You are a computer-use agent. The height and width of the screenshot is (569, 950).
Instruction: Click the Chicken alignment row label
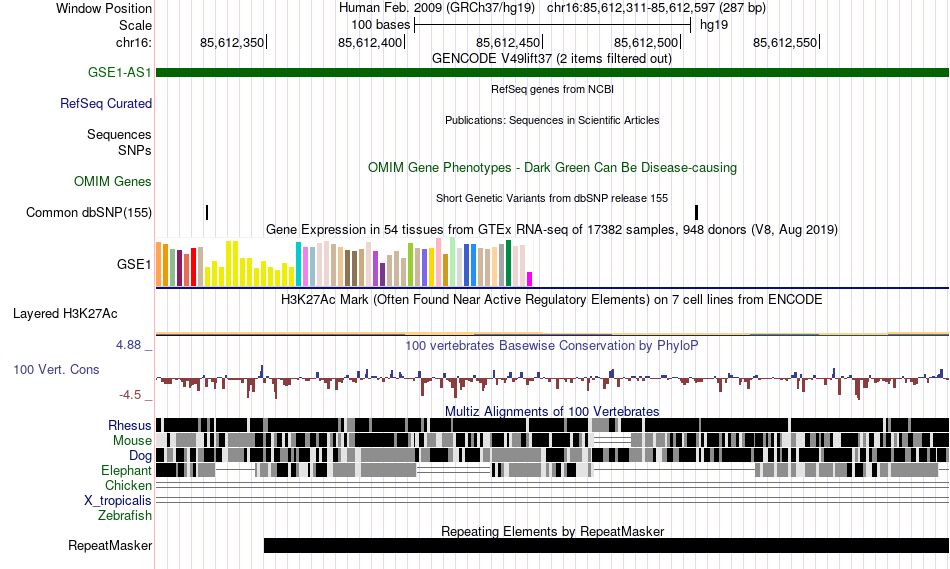coord(128,485)
